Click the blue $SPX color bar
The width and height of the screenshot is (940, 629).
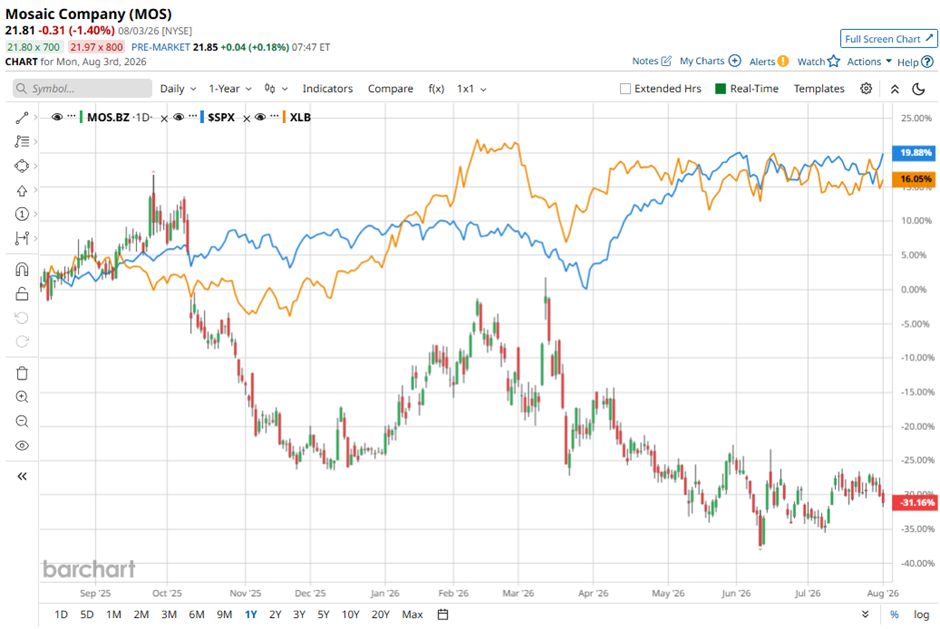tap(202, 117)
